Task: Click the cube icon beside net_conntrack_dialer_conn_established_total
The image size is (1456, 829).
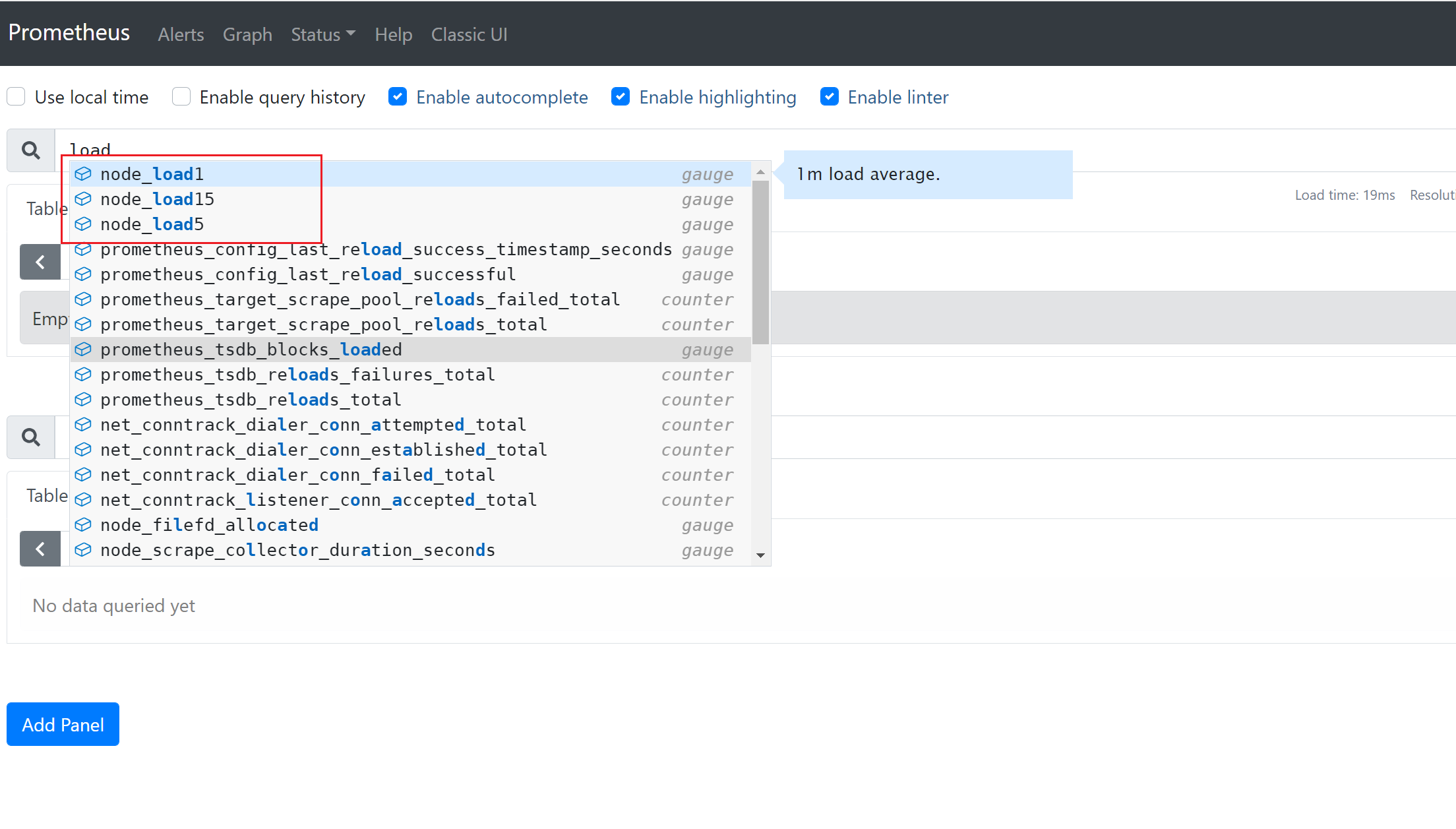Action: pyautogui.click(x=83, y=450)
